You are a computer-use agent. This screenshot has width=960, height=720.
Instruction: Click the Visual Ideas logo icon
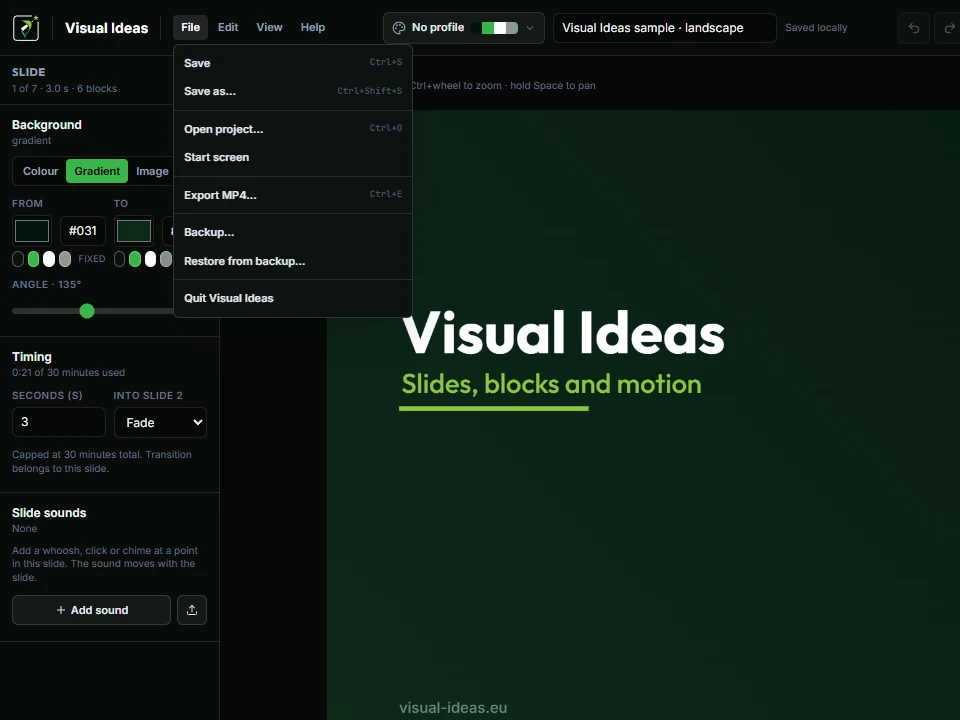point(26,28)
